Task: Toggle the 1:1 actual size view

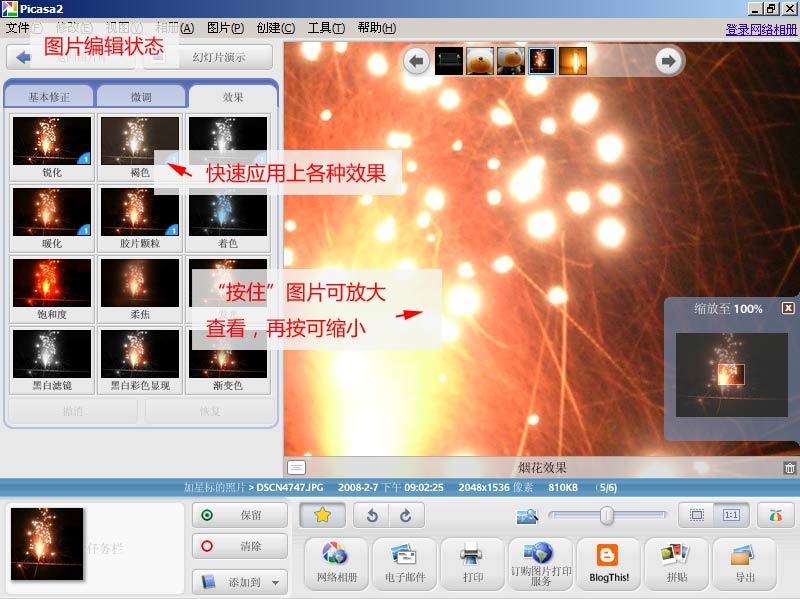Action: coord(731,515)
